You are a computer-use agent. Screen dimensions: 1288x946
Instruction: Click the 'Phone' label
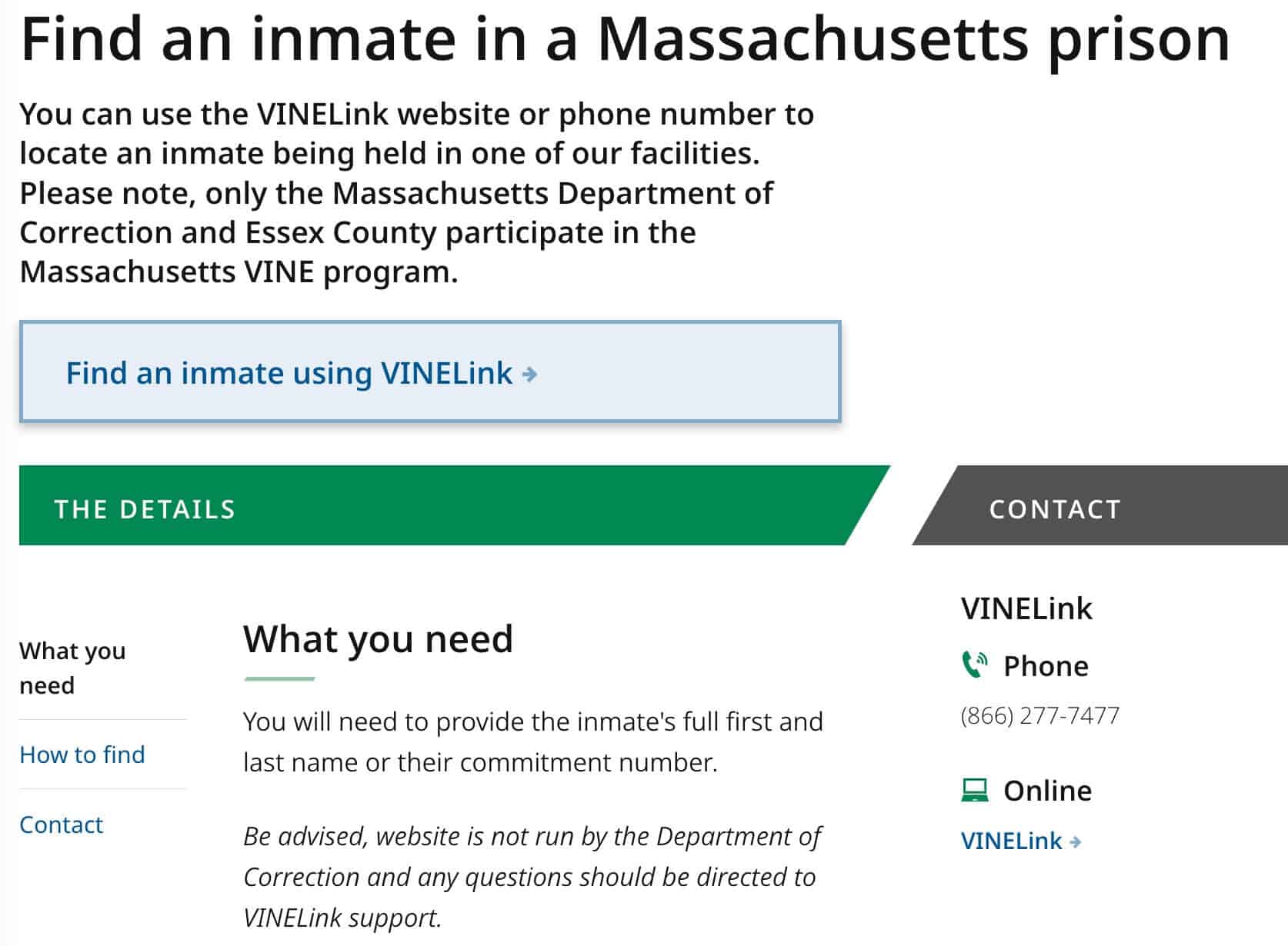(x=1046, y=666)
